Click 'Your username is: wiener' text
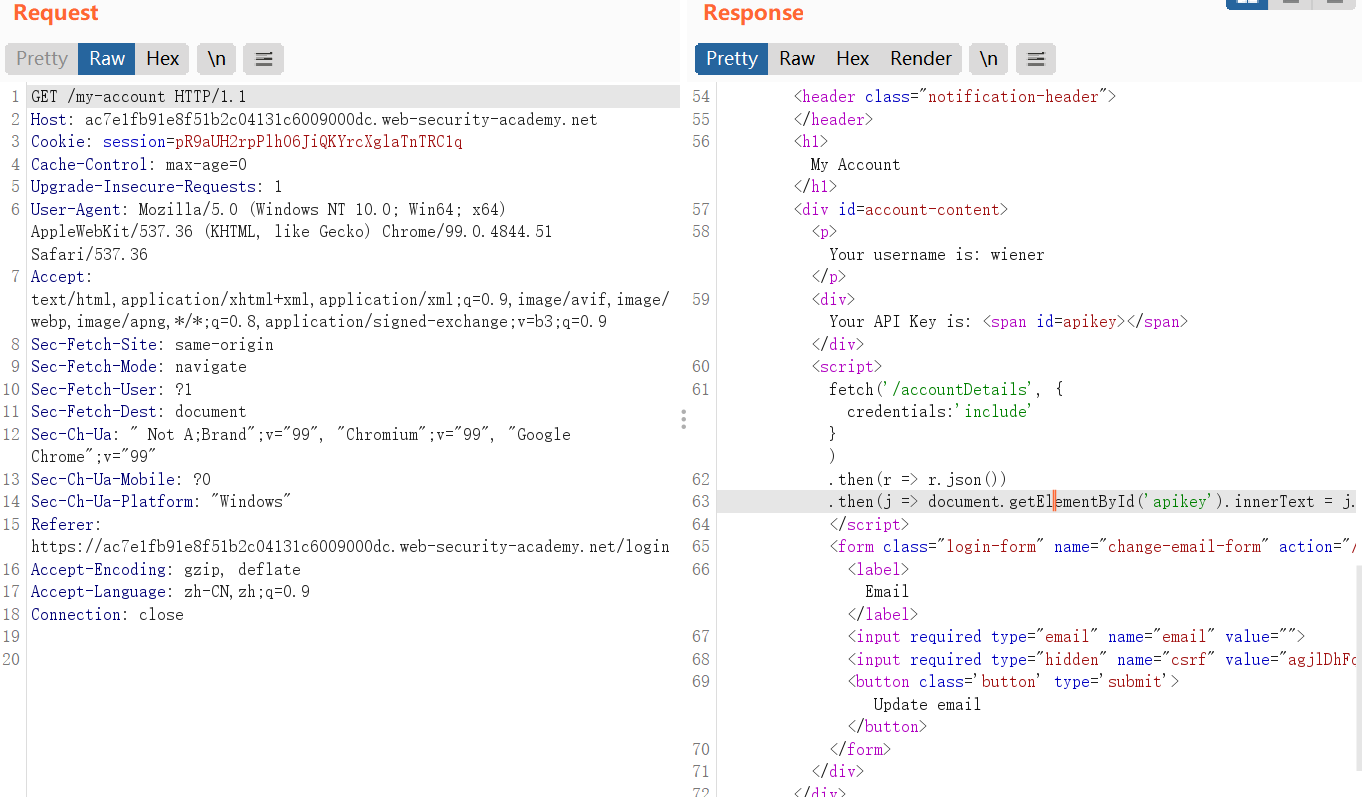Viewport: 1362px width, 797px height. (x=937, y=255)
